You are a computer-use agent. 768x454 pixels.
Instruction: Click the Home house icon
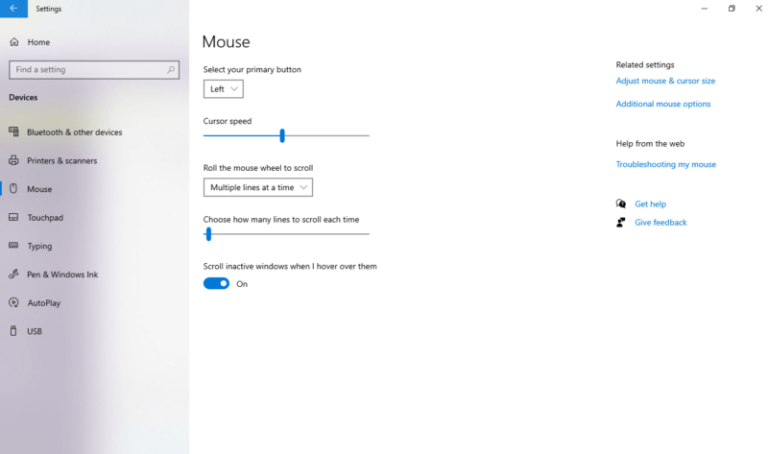[14, 42]
